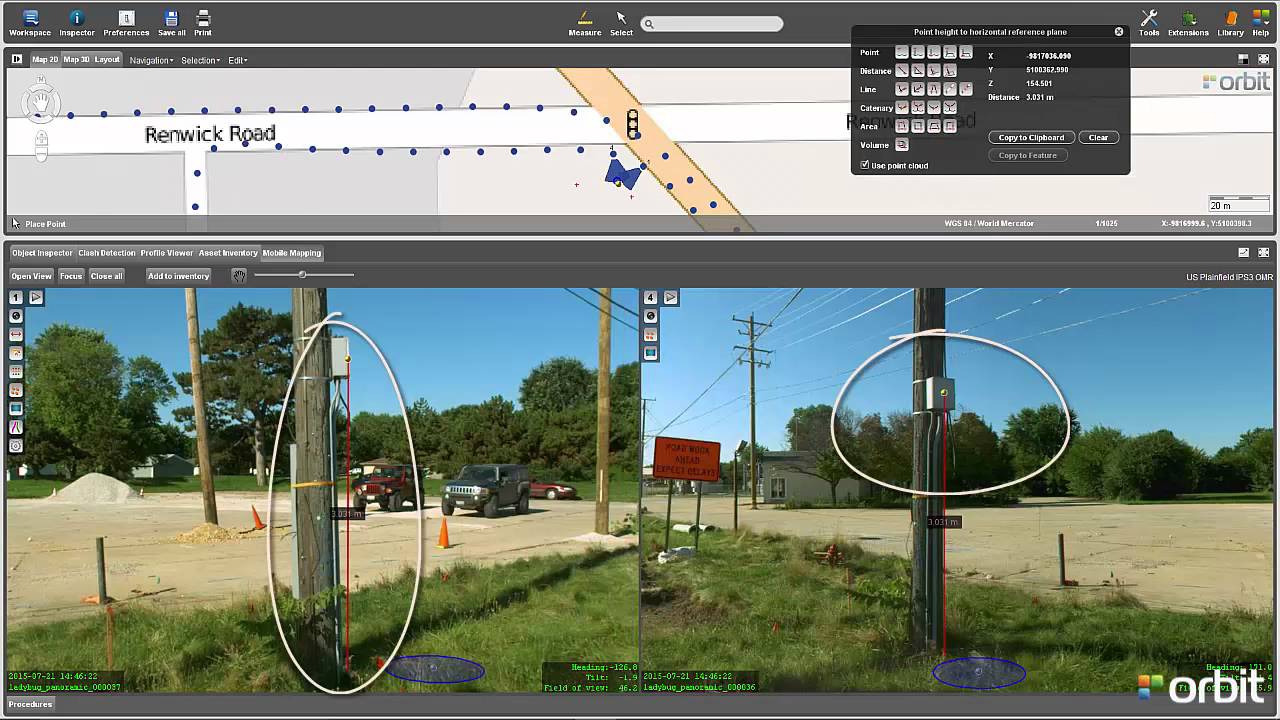Expand the Edit dropdown menu
Viewport: 1280px width, 720px height.
(x=237, y=60)
